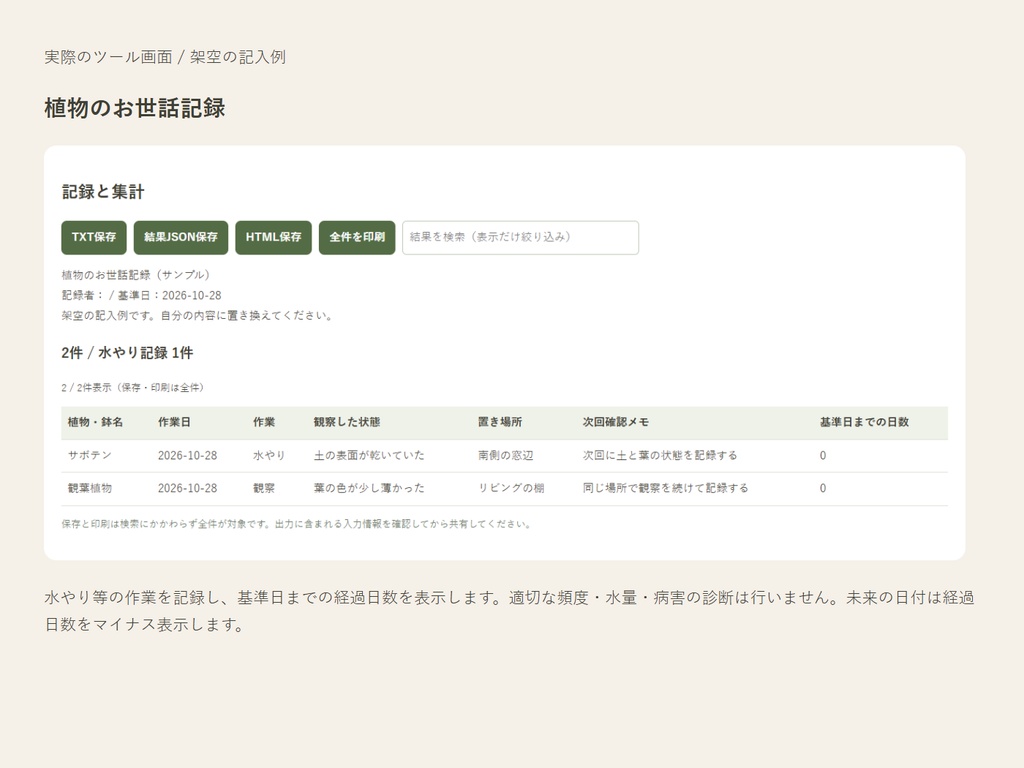The image size is (1024, 768).
Task: Click the date in the 観葉植物 row
Action: [x=187, y=488]
